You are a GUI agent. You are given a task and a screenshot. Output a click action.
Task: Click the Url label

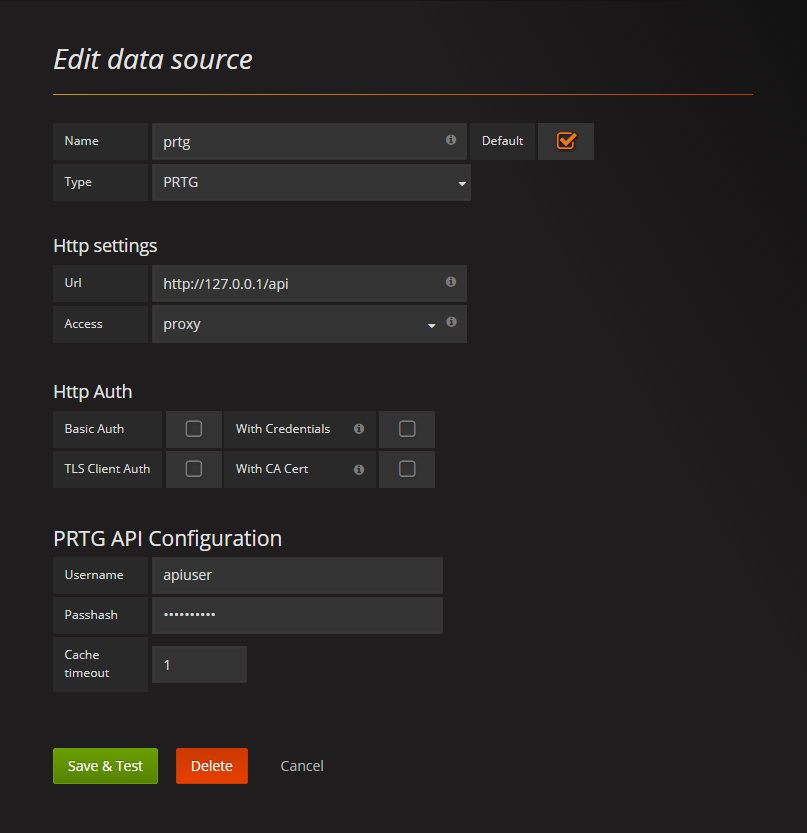[73, 283]
